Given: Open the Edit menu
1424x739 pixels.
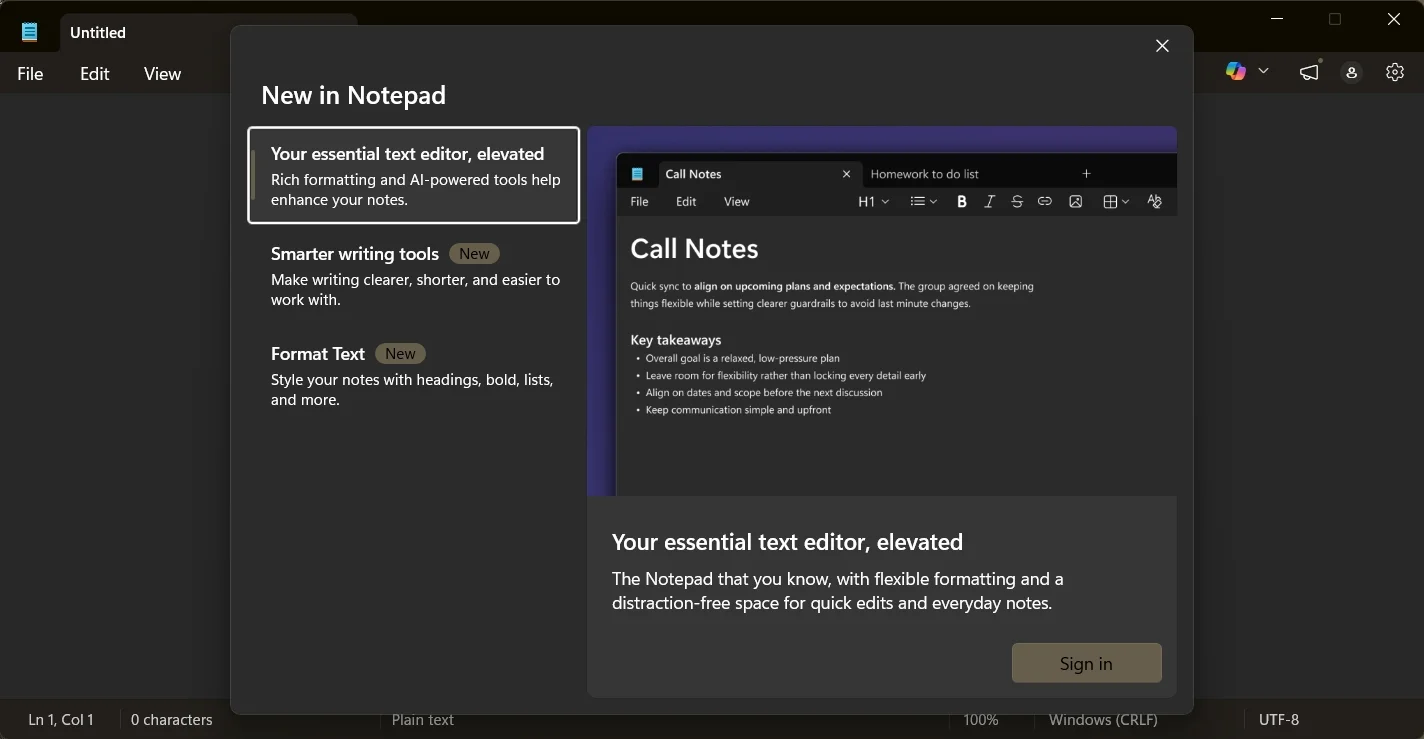Looking at the screenshot, I should 95,73.
